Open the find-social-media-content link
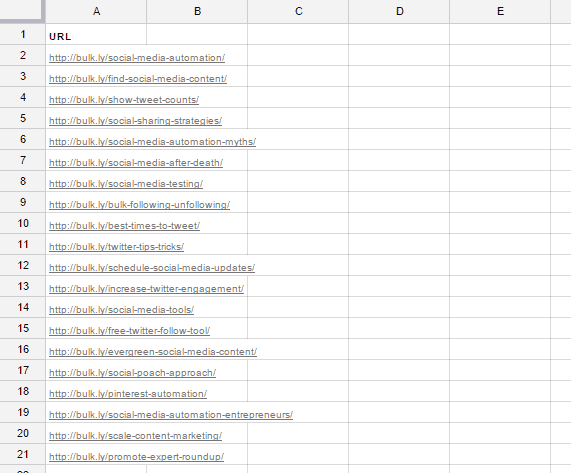The image size is (571, 473). 138,79
